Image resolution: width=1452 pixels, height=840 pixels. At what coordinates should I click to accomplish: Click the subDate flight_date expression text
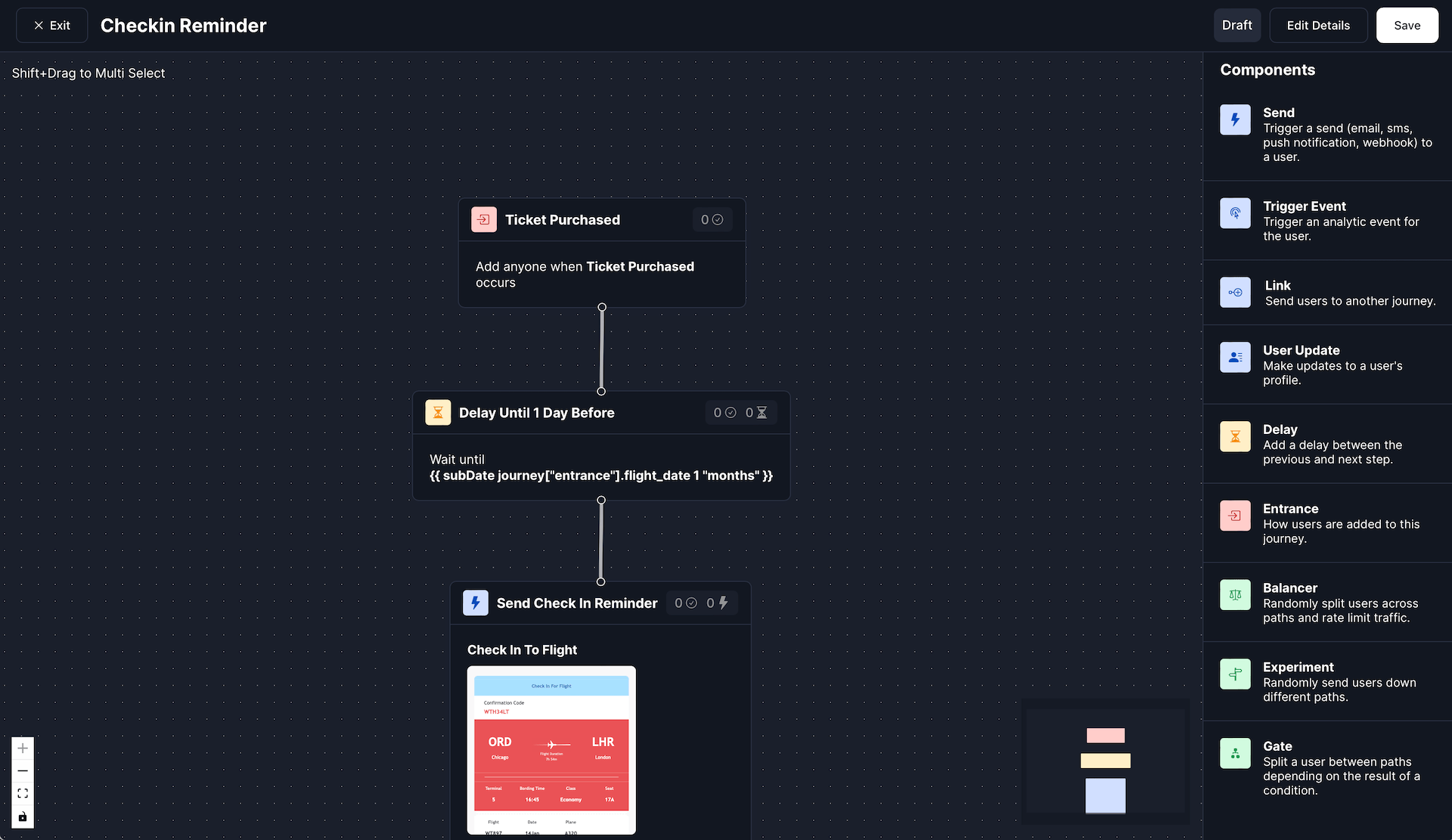tap(601, 476)
